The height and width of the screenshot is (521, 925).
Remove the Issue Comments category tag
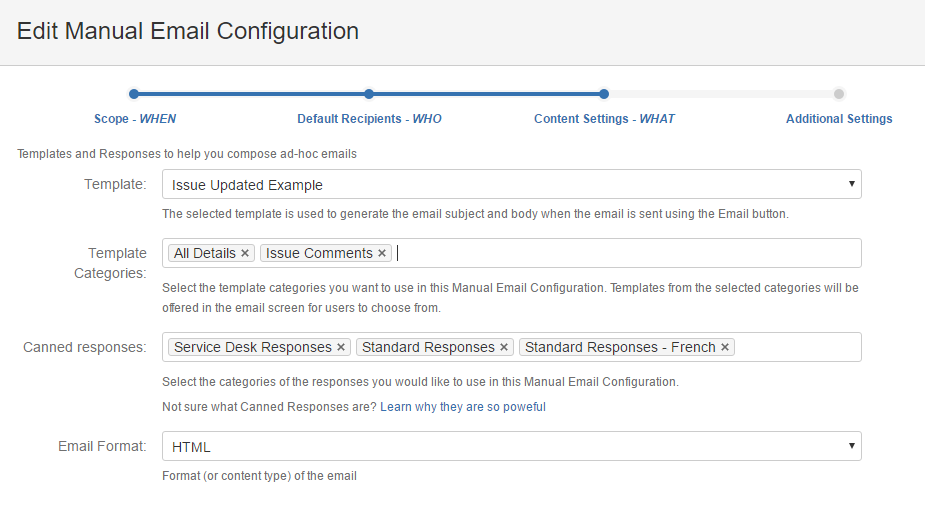tap(382, 253)
